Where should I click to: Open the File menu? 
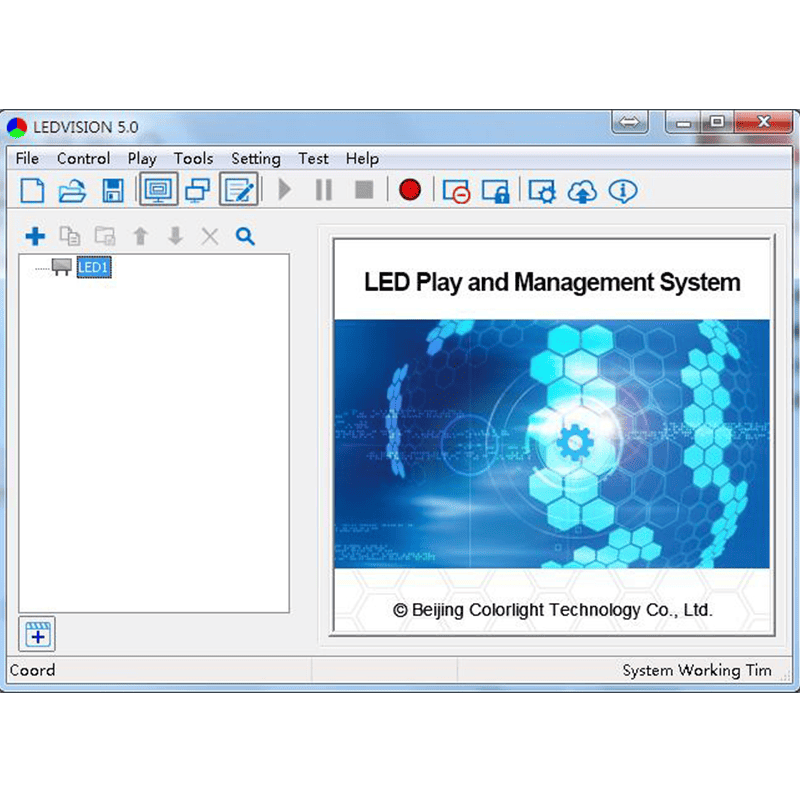tap(27, 159)
